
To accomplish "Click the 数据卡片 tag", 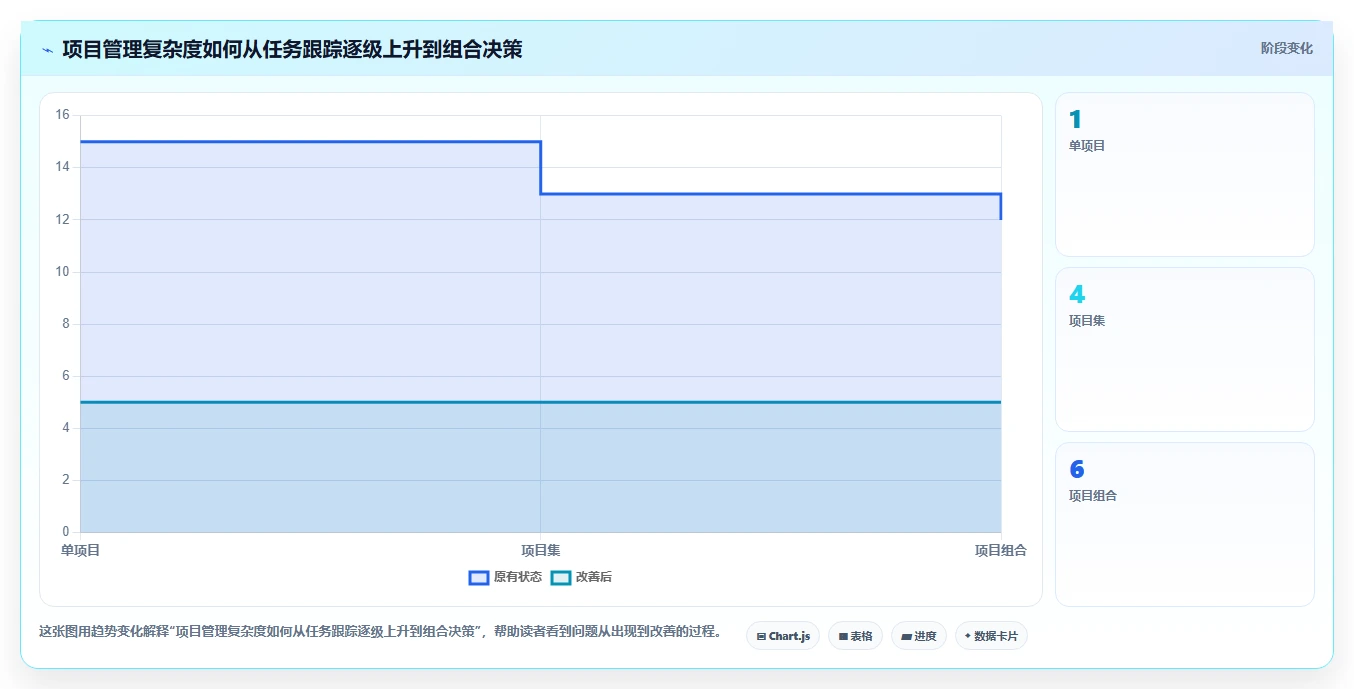I will coord(991,636).
